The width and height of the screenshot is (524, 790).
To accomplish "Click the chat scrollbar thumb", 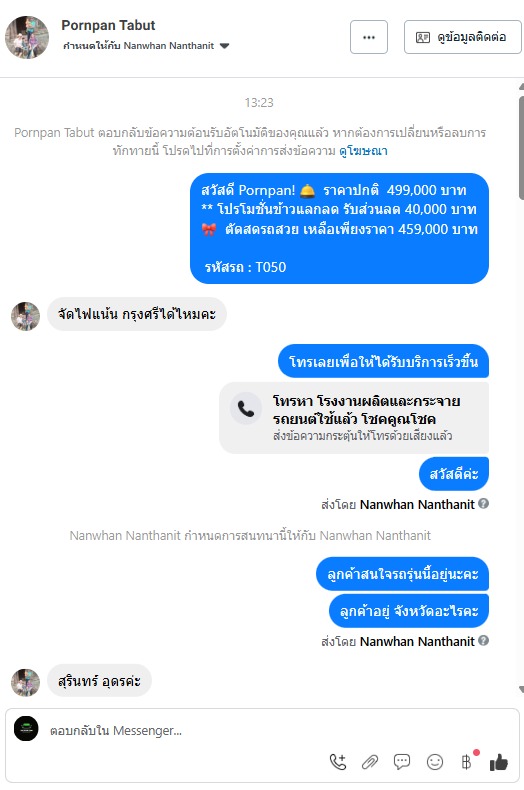I will tap(521, 149).
